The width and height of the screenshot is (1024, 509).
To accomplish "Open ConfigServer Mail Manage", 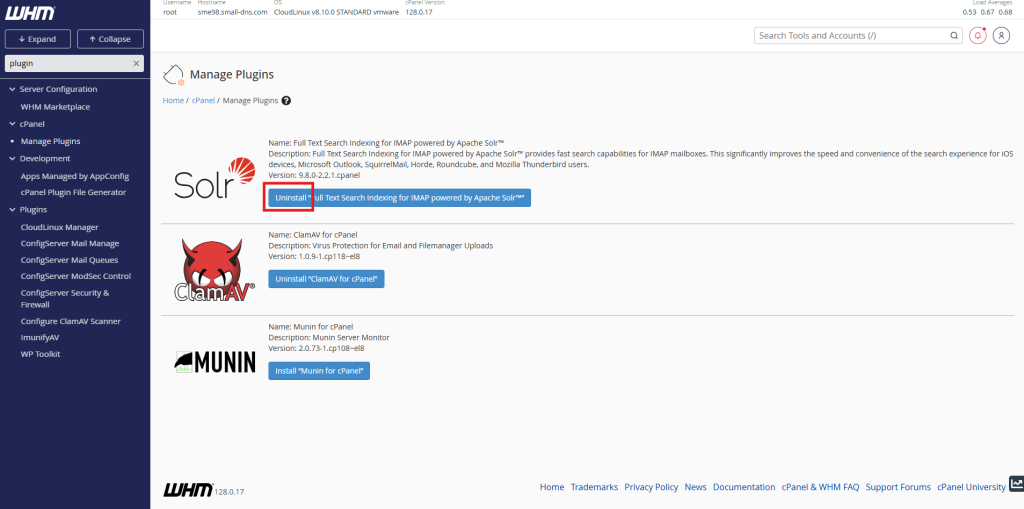I will [x=70, y=243].
